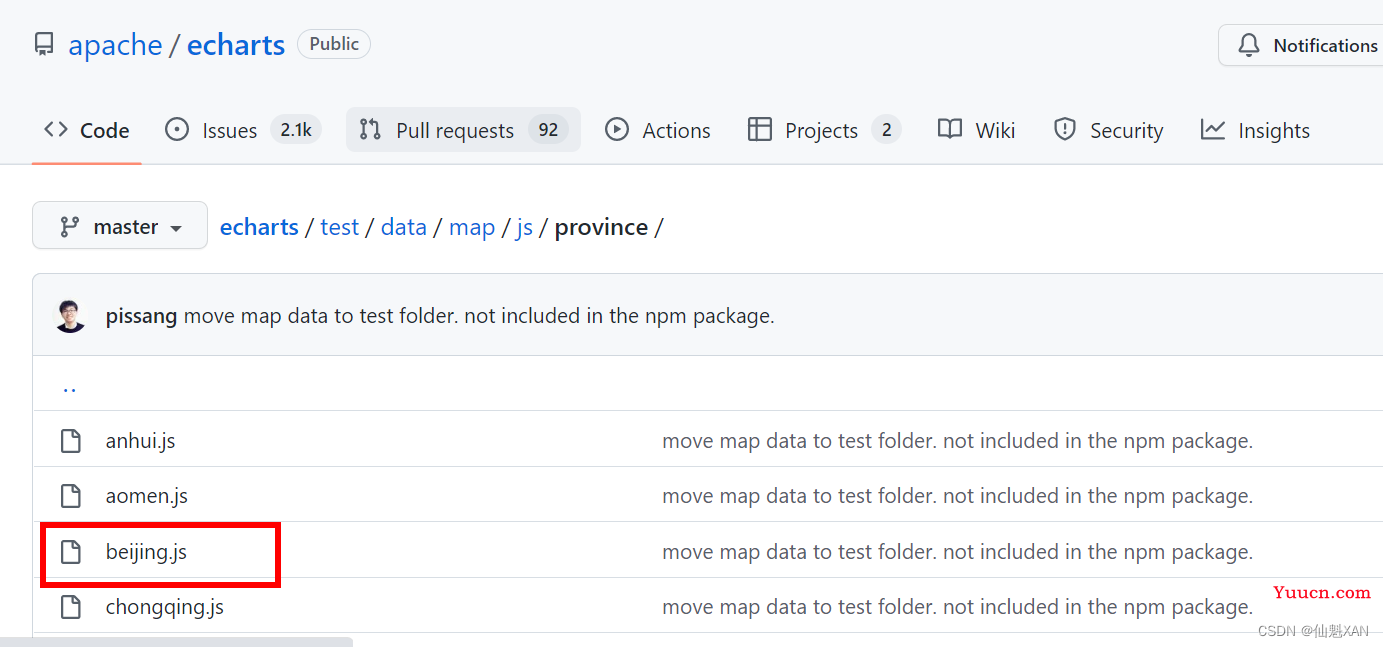Click the pull request merge icon

(x=370, y=130)
